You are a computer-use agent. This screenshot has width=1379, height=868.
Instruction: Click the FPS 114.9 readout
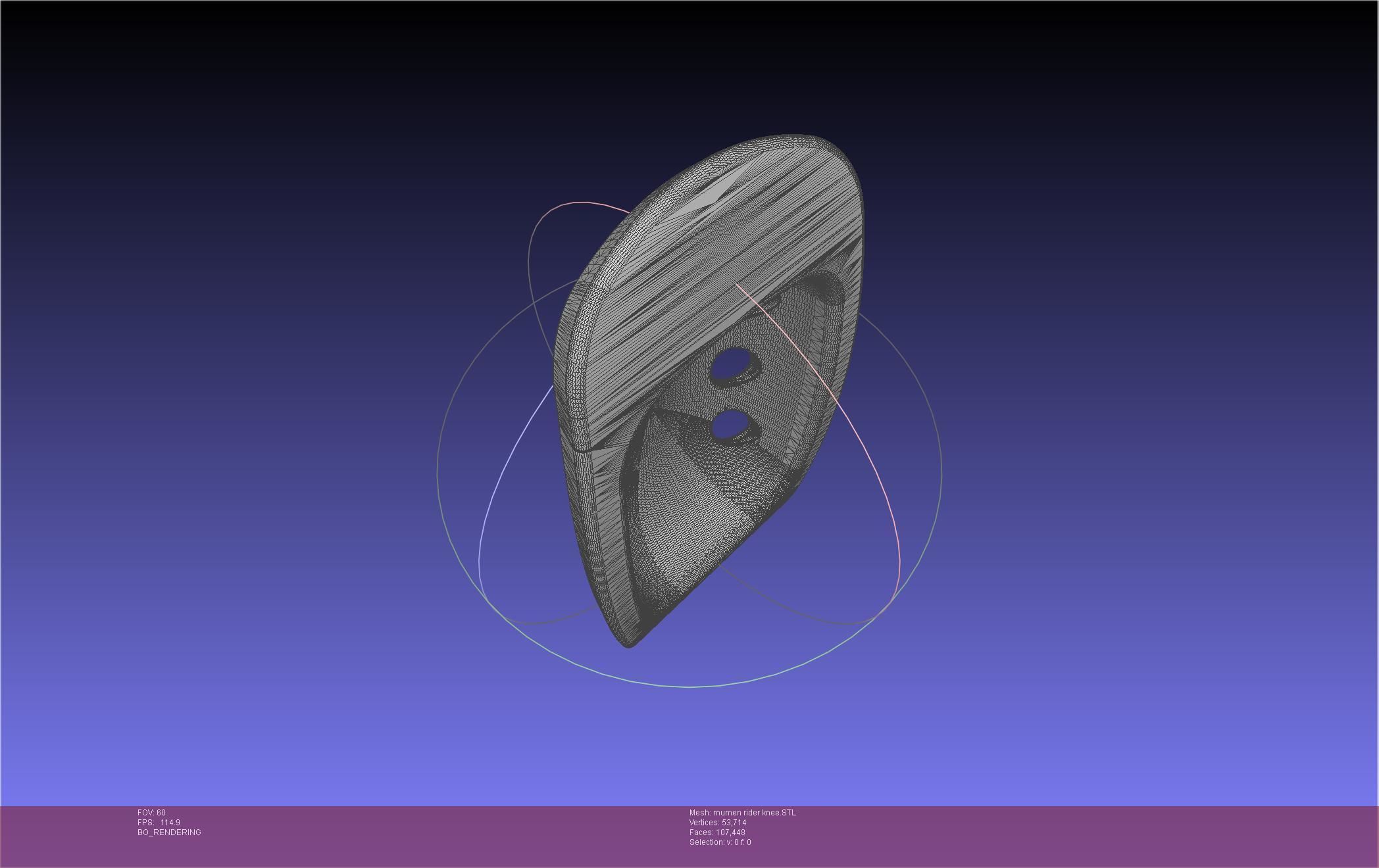coord(159,823)
